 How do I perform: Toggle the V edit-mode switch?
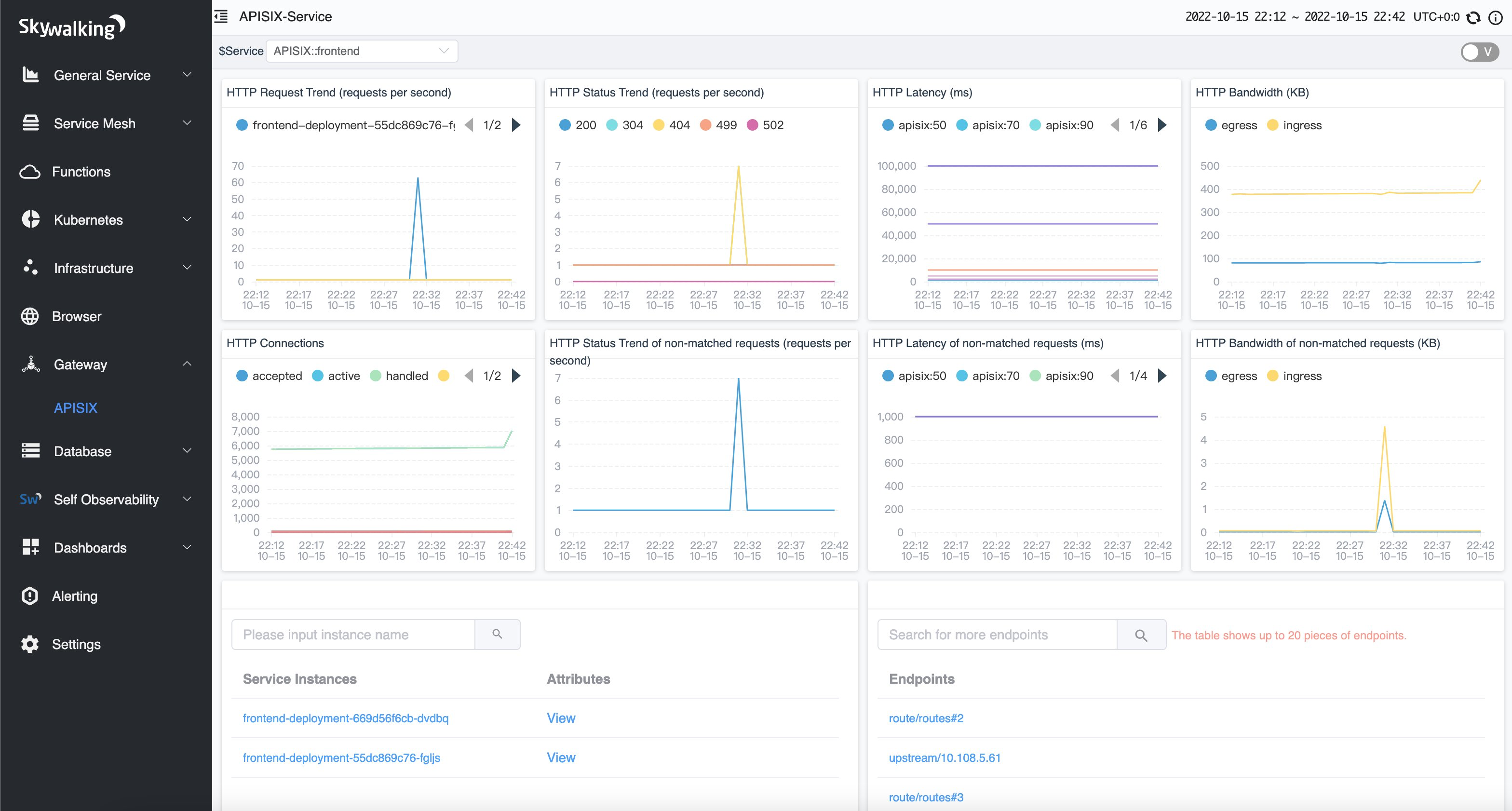pyautogui.click(x=1479, y=52)
